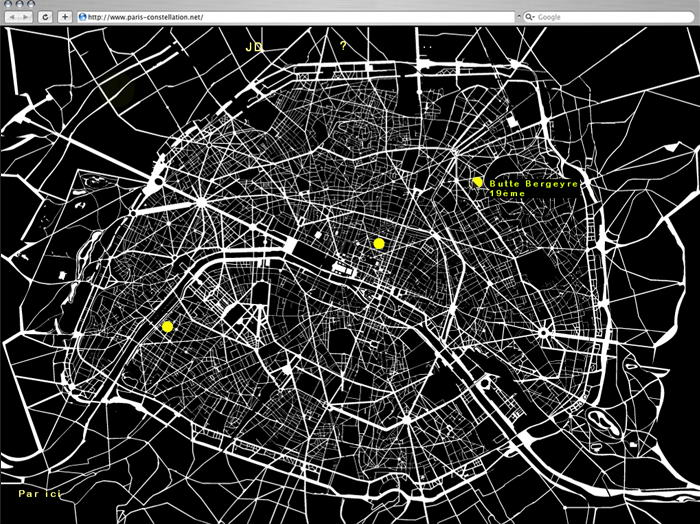Click the resize handle between address and search
Screen dimensions: 700x524
click(519, 17)
